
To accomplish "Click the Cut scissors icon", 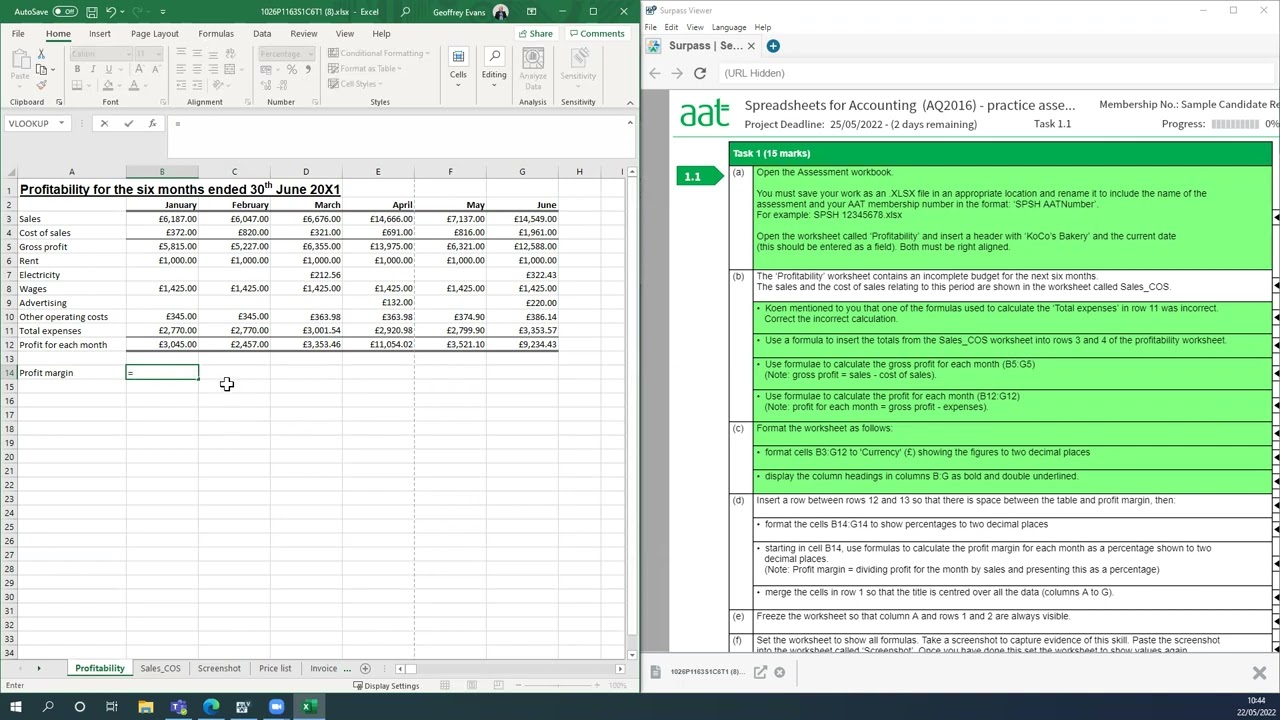I will [x=41, y=53].
